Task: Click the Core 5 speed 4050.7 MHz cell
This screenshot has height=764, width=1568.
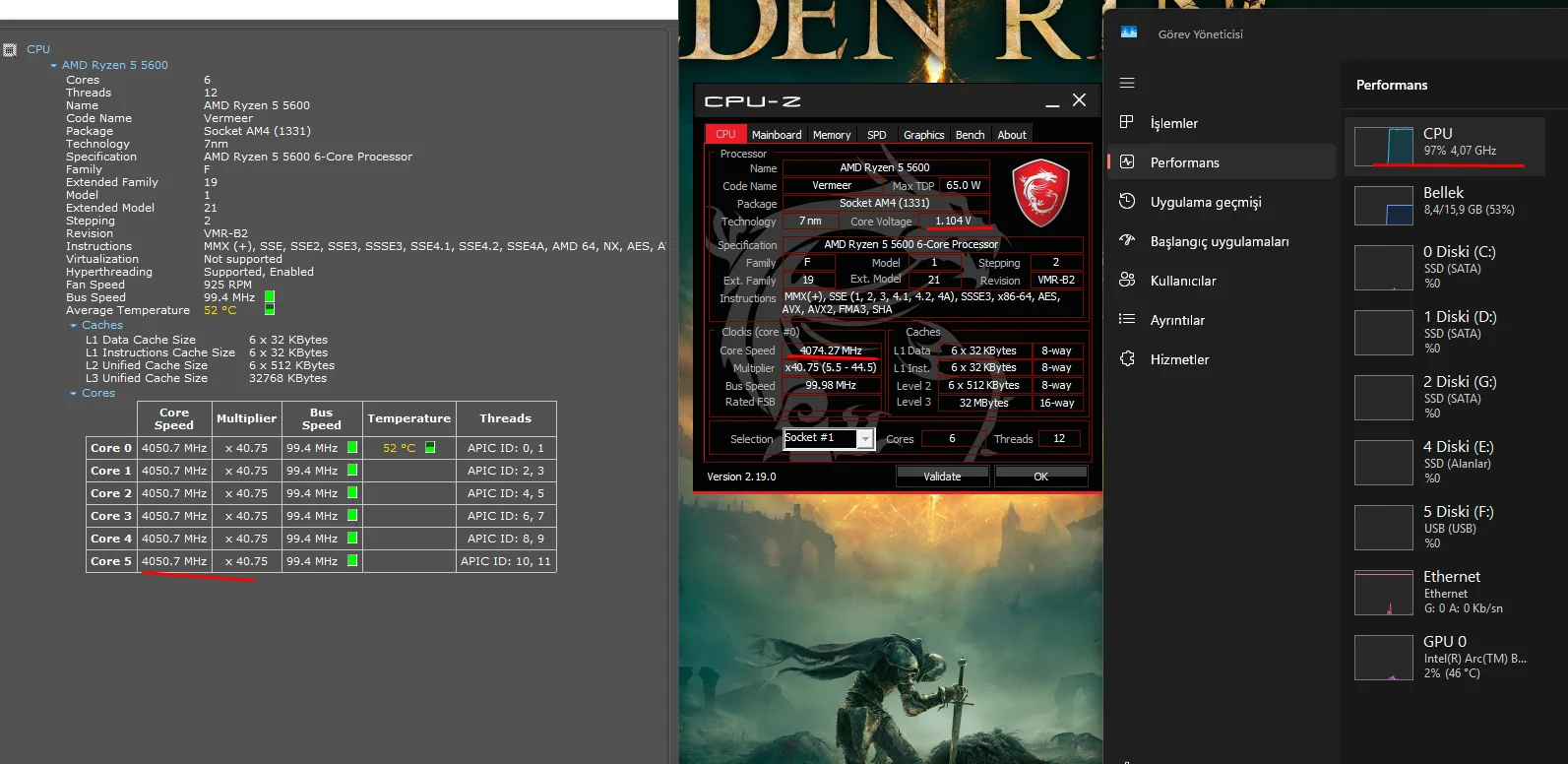Action: click(174, 561)
